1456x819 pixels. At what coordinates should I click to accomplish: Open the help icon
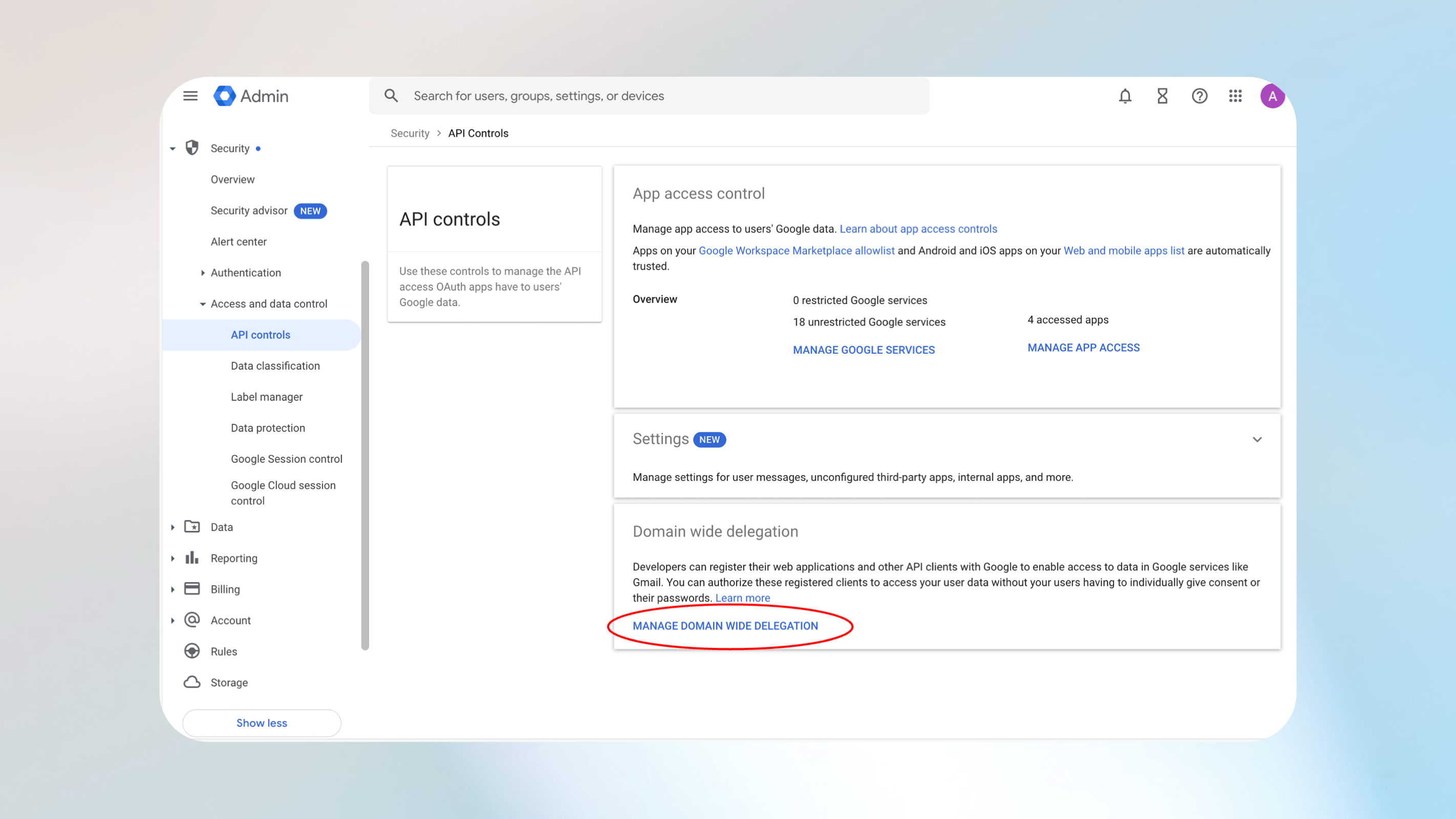point(1200,96)
